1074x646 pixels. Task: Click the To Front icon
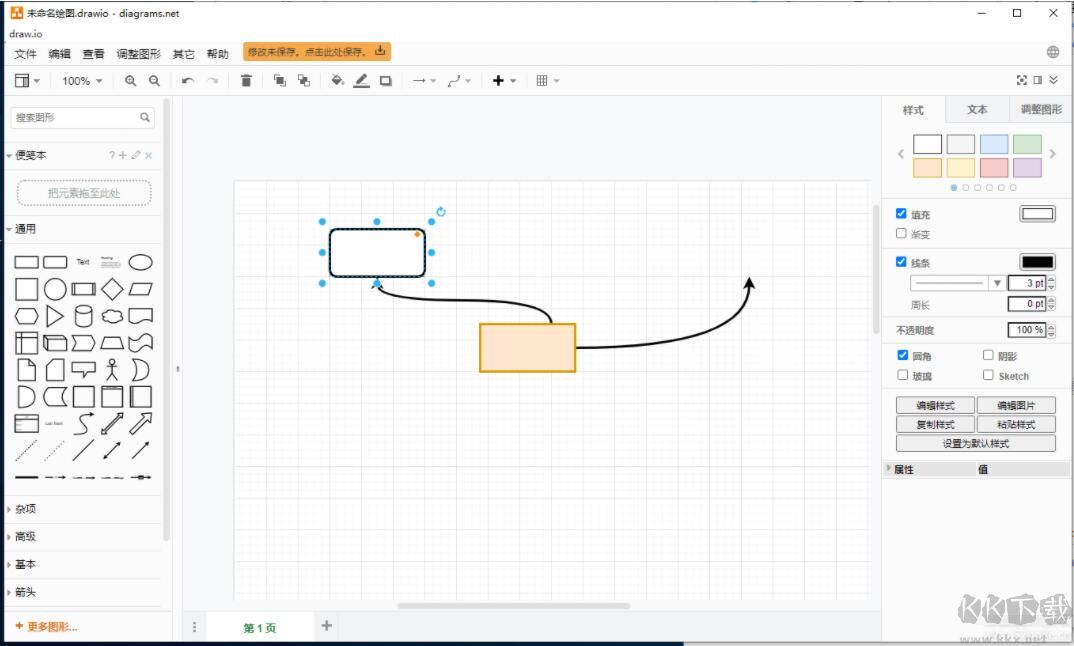click(x=277, y=81)
